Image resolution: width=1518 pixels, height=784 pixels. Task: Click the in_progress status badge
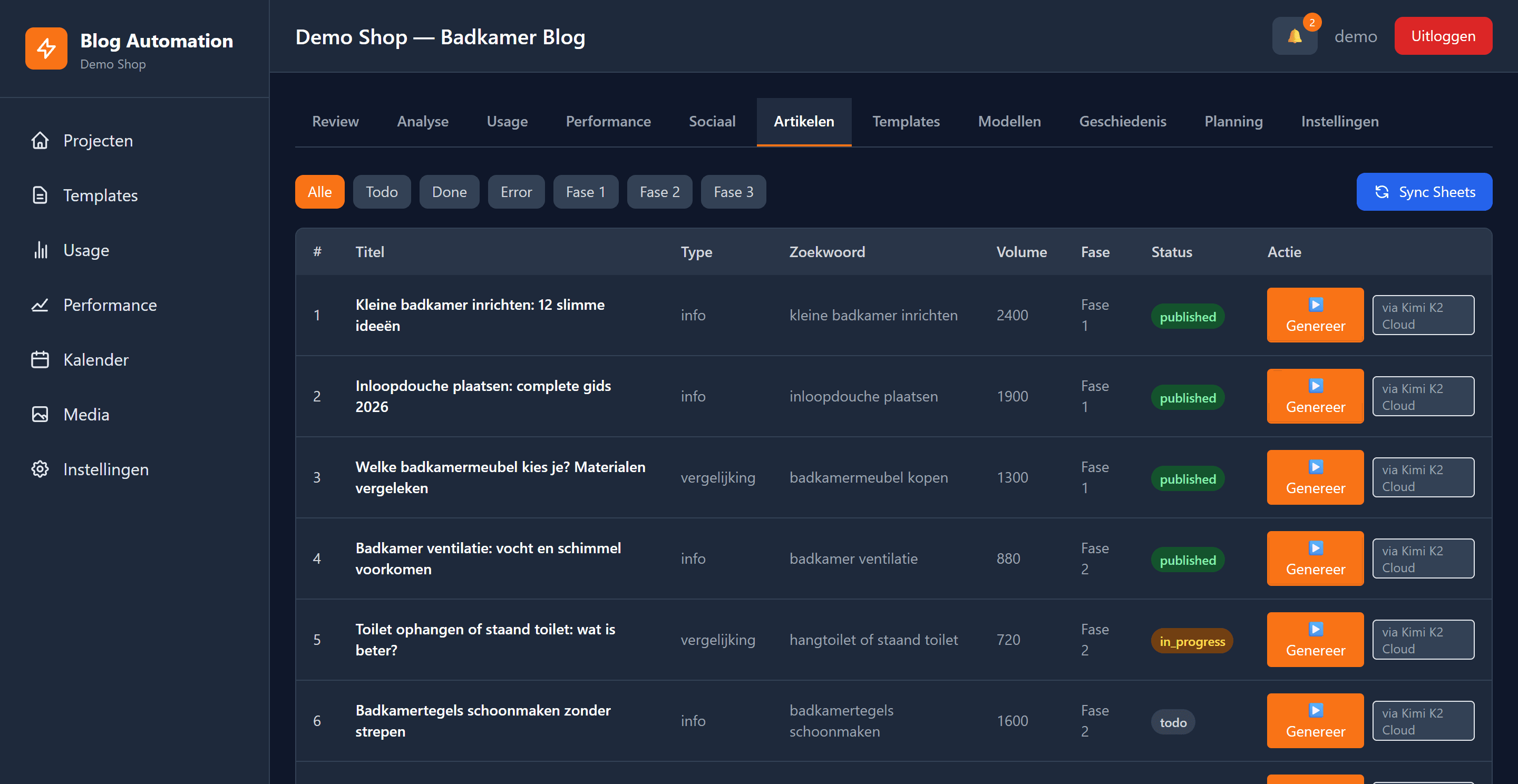click(x=1192, y=641)
